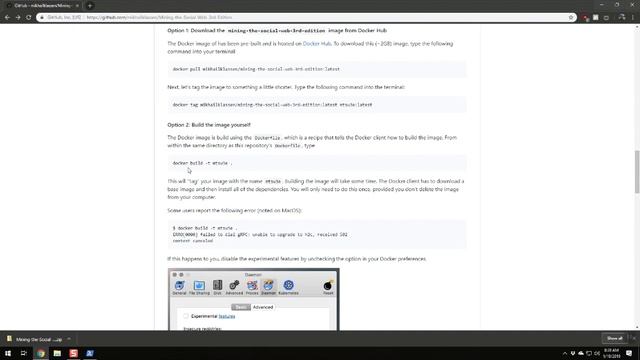Click the address bar URL field

click(x=306, y=18)
